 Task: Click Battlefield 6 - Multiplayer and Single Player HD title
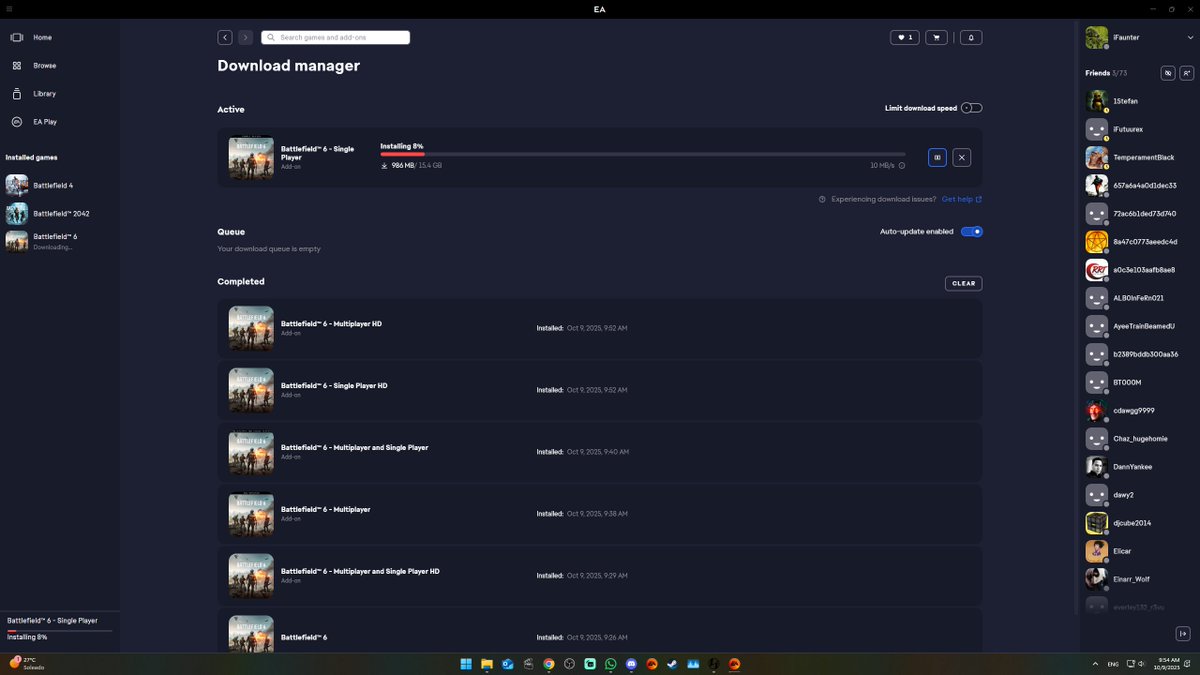point(360,571)
